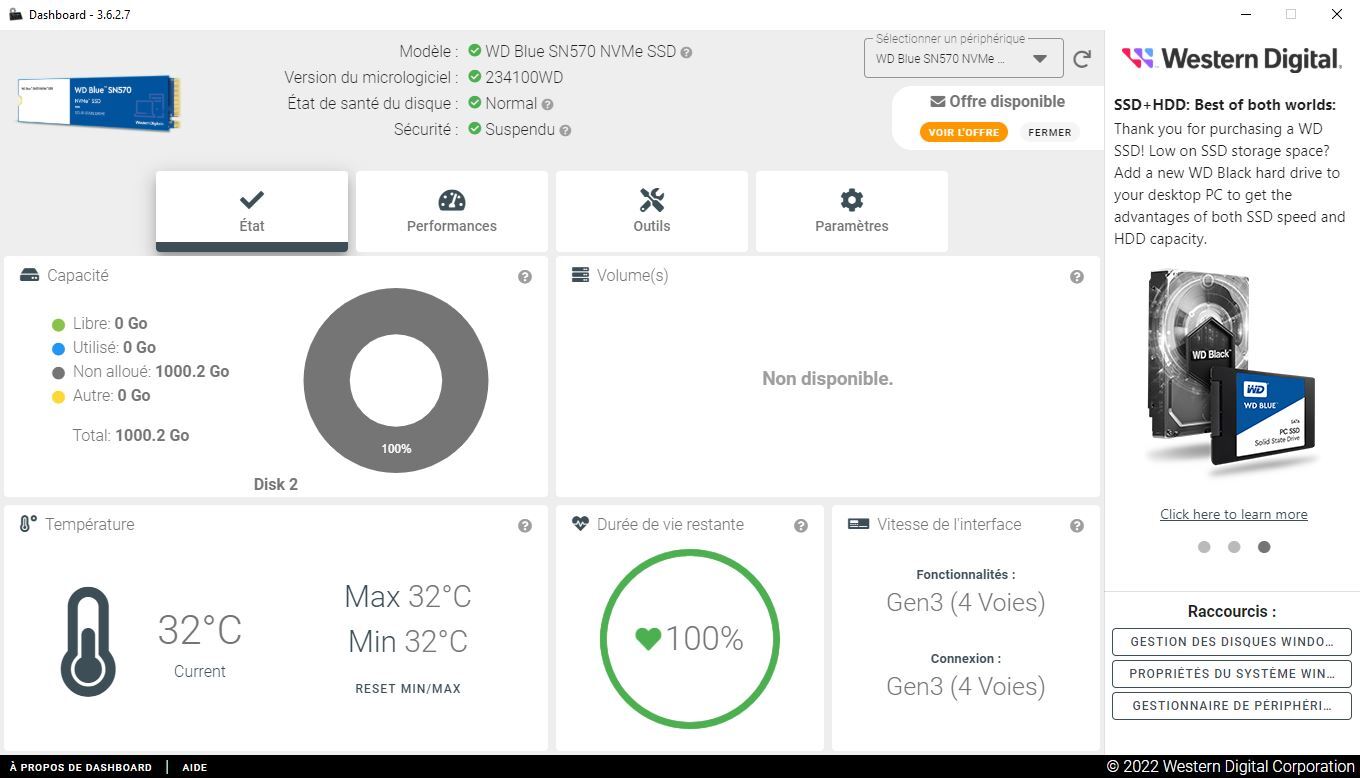Click the green check beside firmware version 234100WD
1360x778 pixels.
click(x=475, y=77)
